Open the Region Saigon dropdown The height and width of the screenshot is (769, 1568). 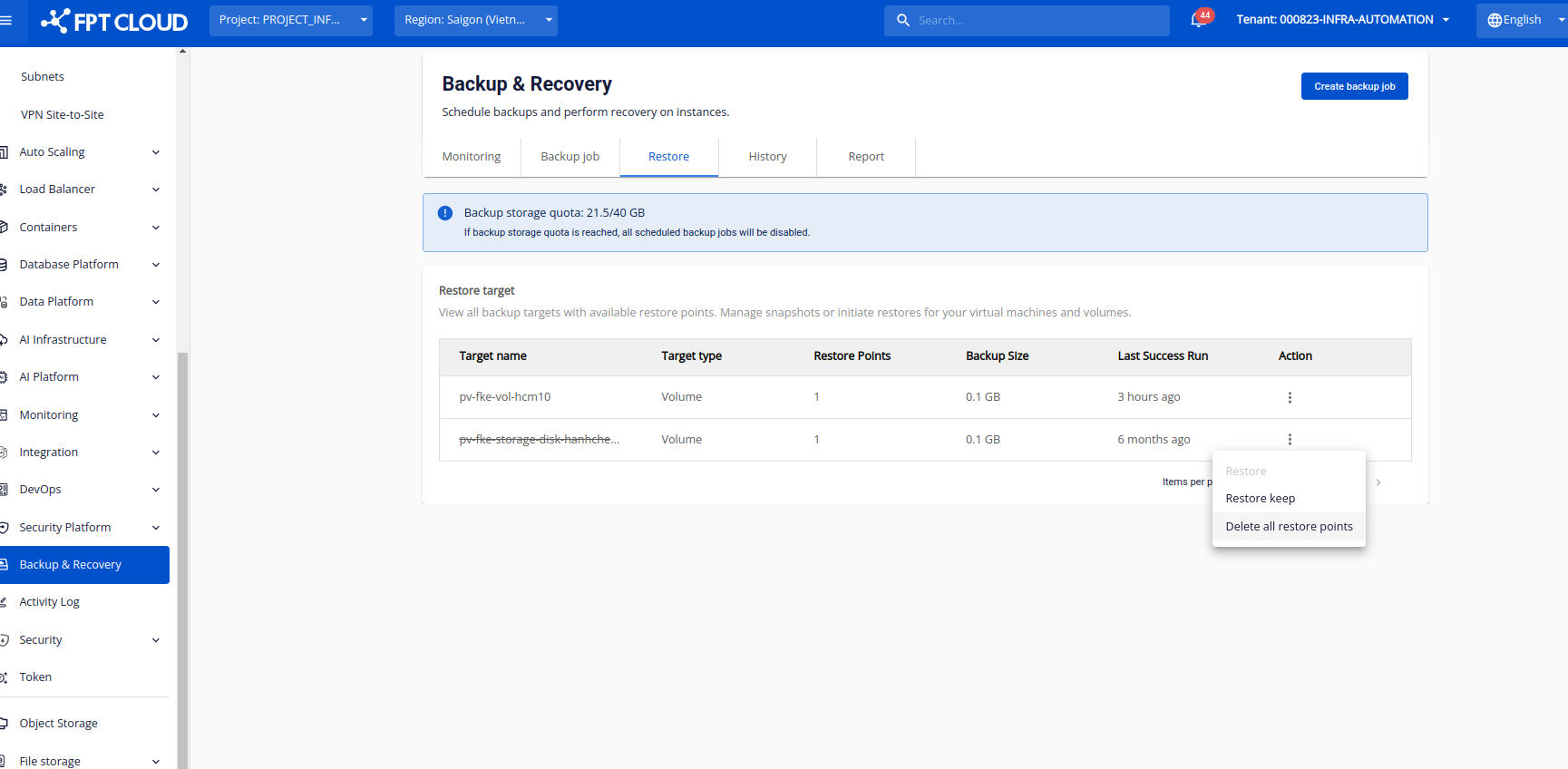pyautogui.click(x=475, y=20)
